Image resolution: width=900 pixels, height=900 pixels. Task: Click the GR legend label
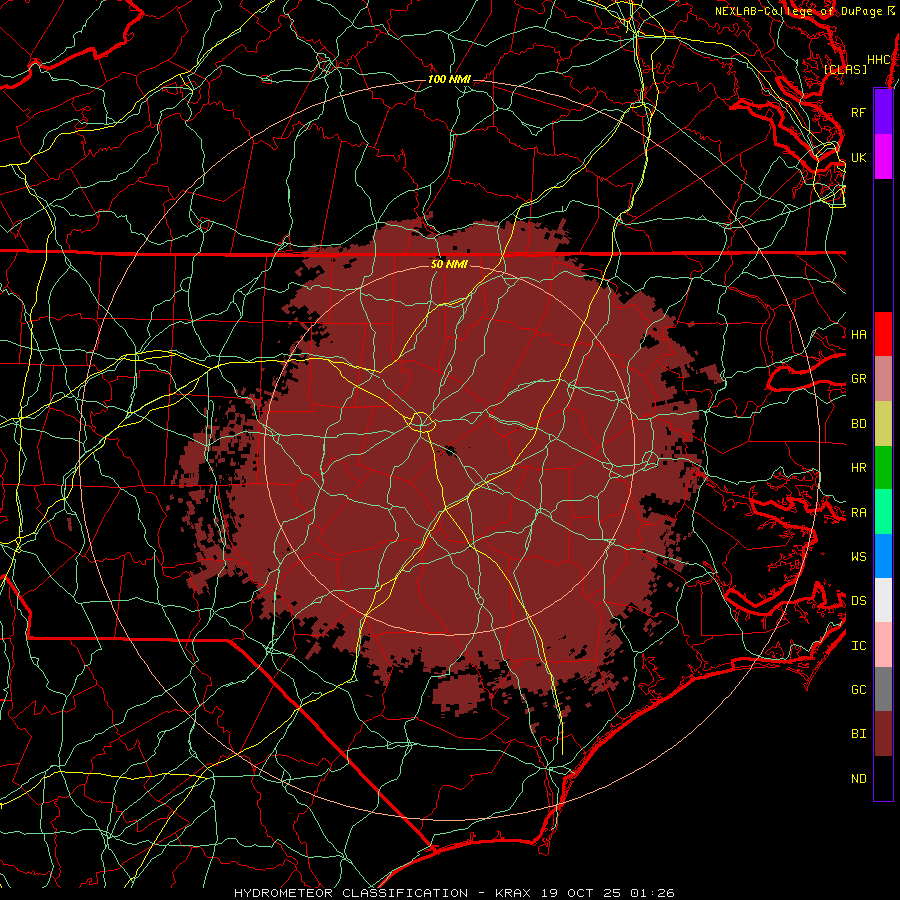click(859, 379)
